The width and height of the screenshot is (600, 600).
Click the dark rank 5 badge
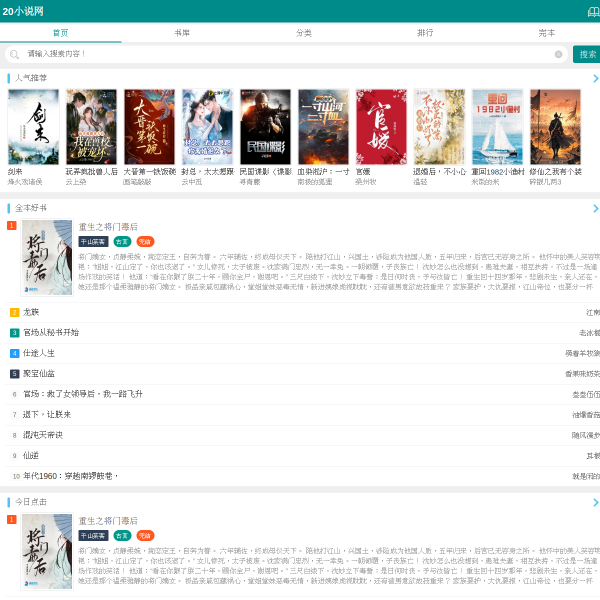[x=14, y=374]
